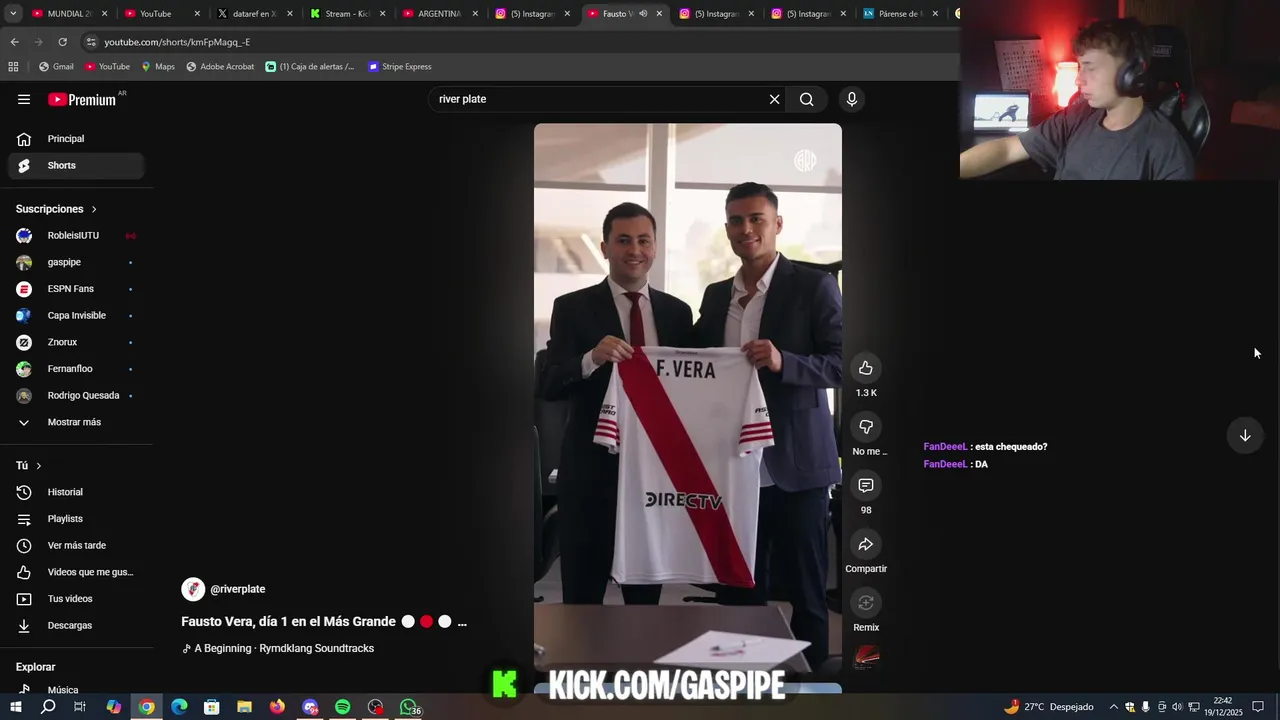
Task: Open the Chrome apps grid shortcut
Action: click(x=13, y=67)
